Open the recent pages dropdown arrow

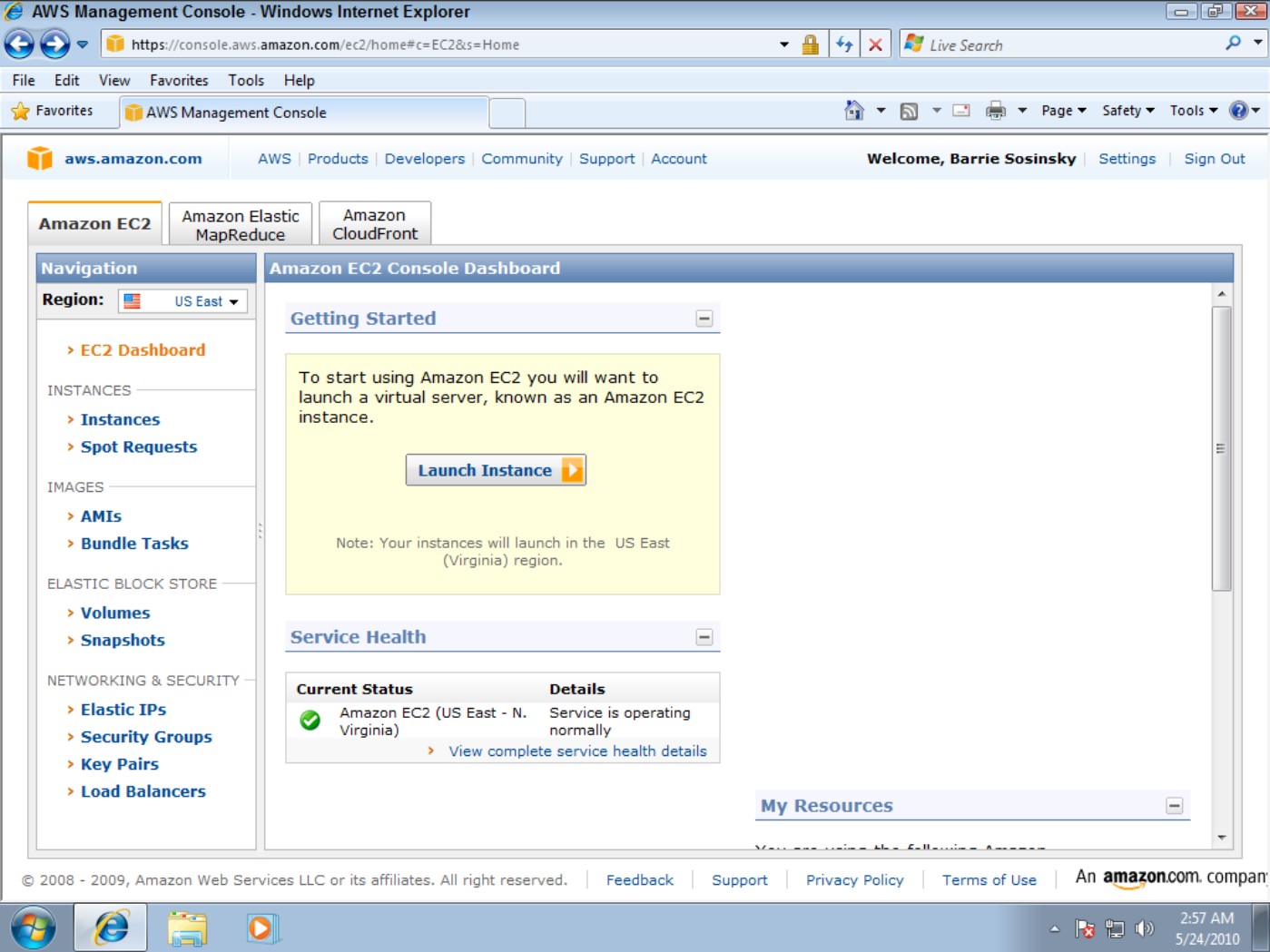click(x=82, y=44)
